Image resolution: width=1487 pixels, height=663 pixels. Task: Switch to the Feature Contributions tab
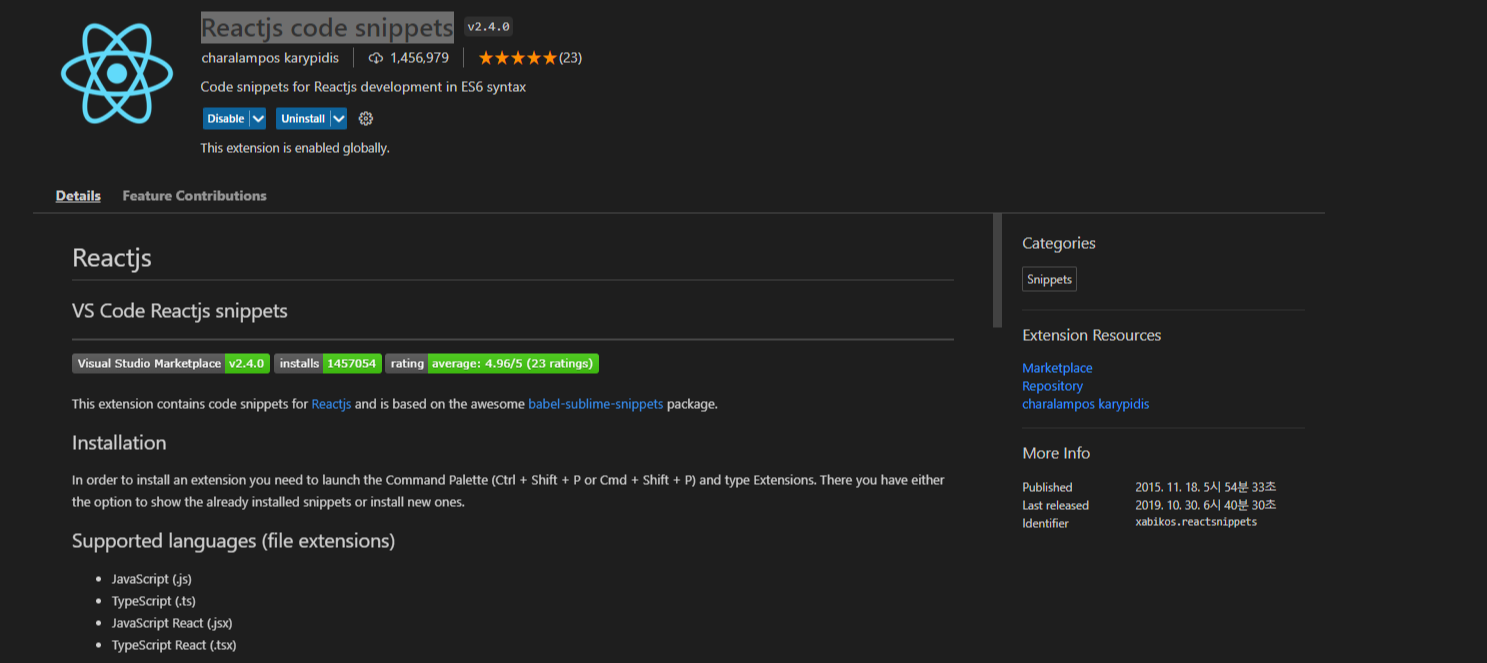[194, 196]
